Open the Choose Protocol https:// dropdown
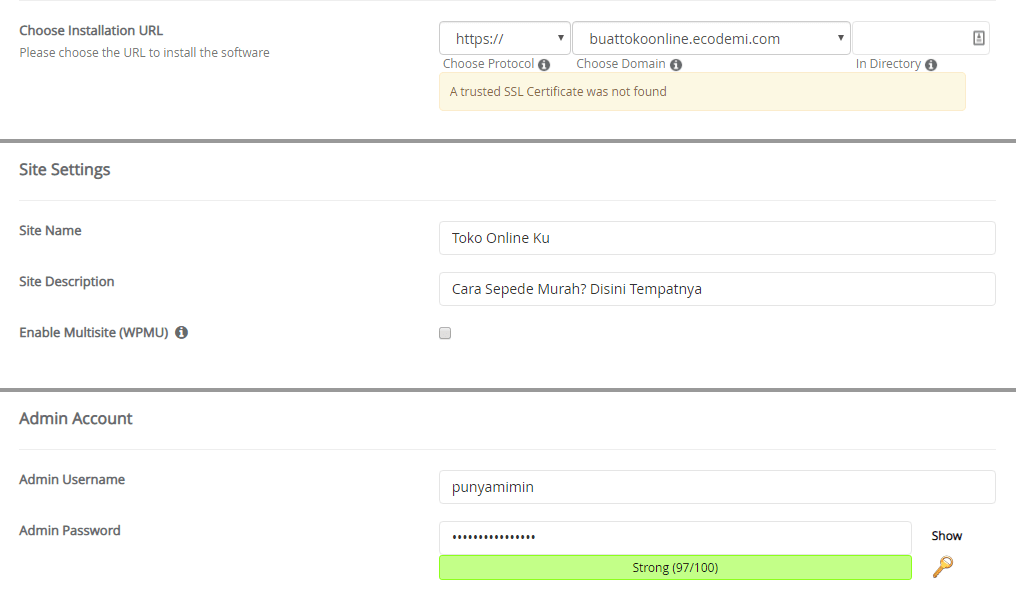 [x=504, y=39]
